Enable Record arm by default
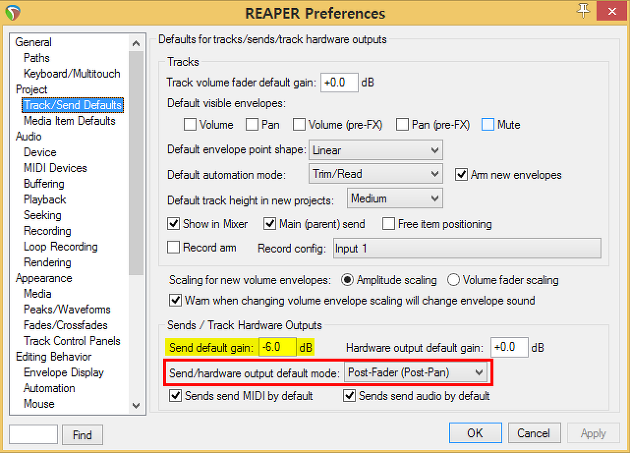This screenshot has width=630, height=453. 174,247
